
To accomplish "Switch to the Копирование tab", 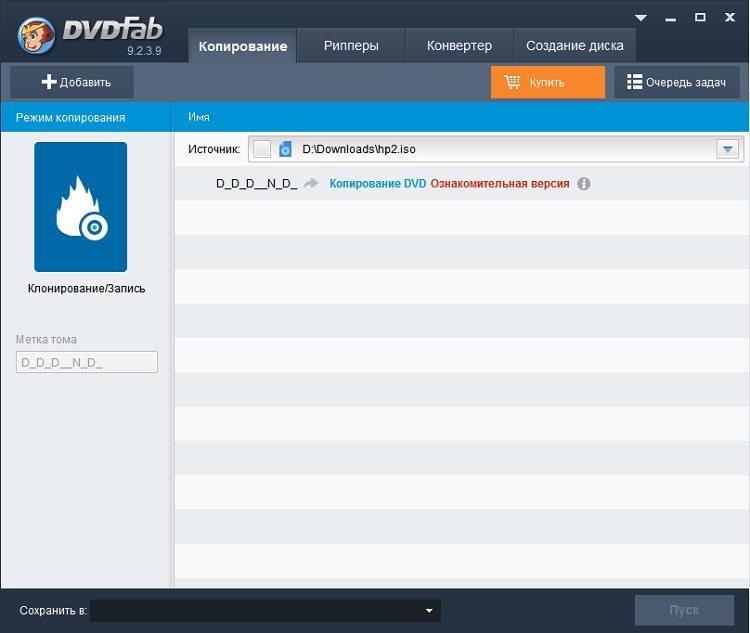I will pyautogui.click(x=243, y=46).
